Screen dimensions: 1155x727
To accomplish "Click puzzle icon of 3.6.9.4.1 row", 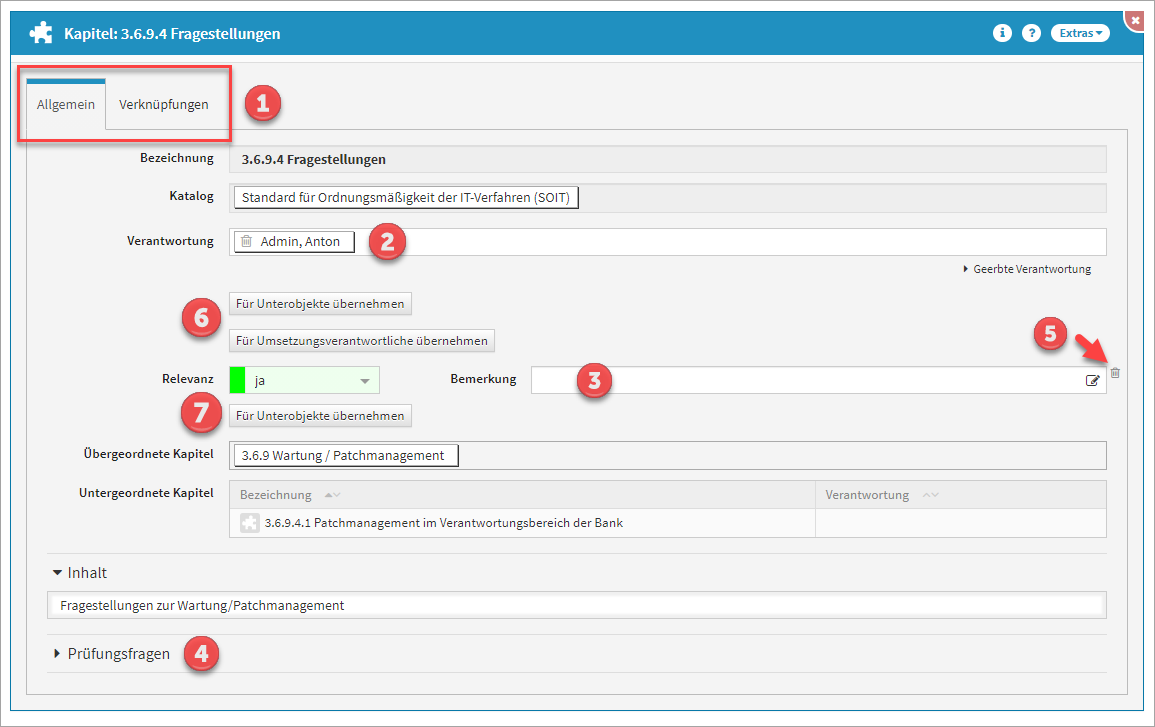I will coord(250,523).
